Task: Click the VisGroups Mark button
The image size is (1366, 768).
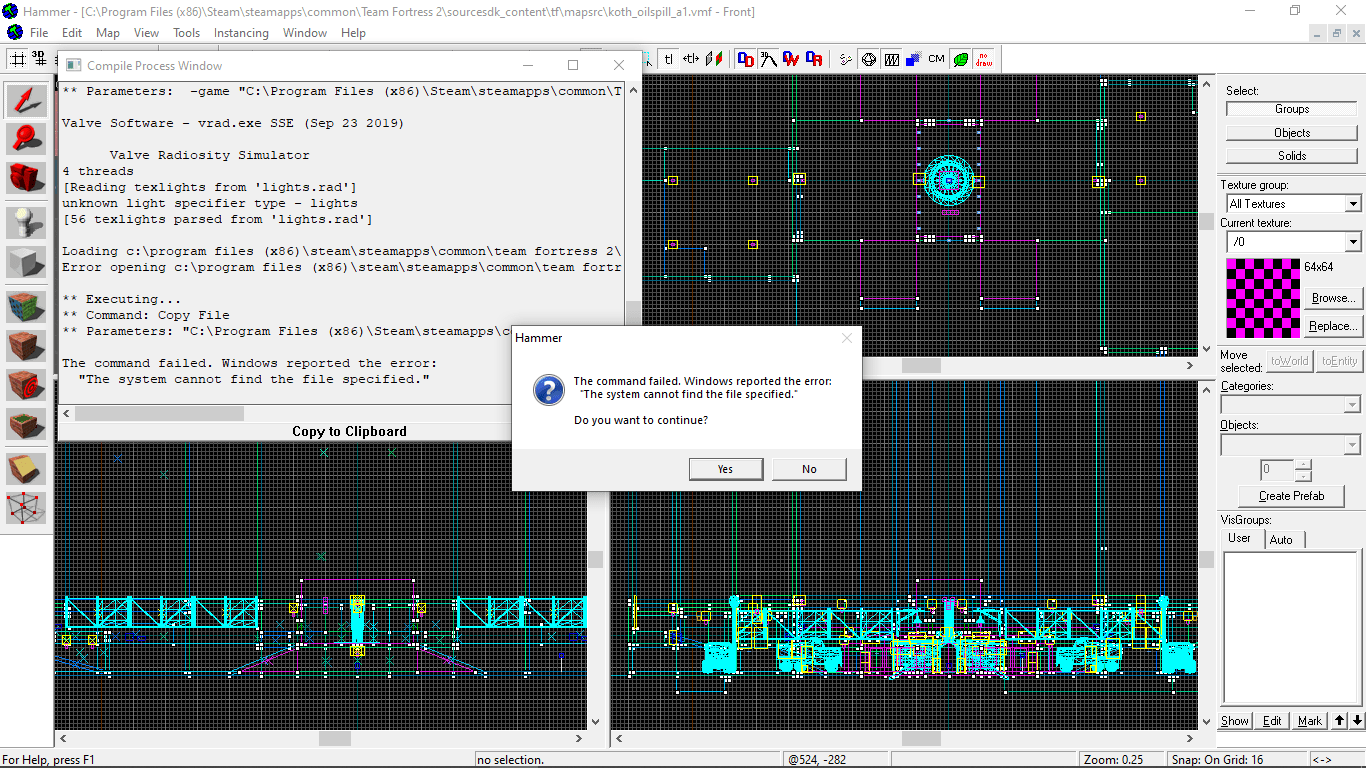Action: (1310, 721)
